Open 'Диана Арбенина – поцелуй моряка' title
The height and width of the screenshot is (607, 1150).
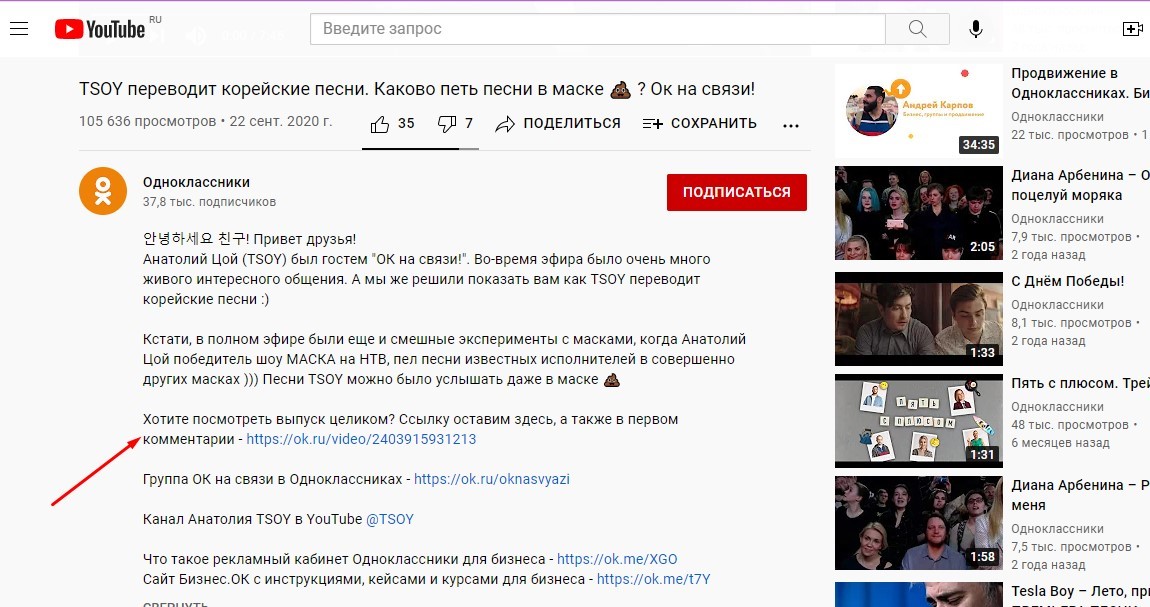click(x=1080, y=185)
